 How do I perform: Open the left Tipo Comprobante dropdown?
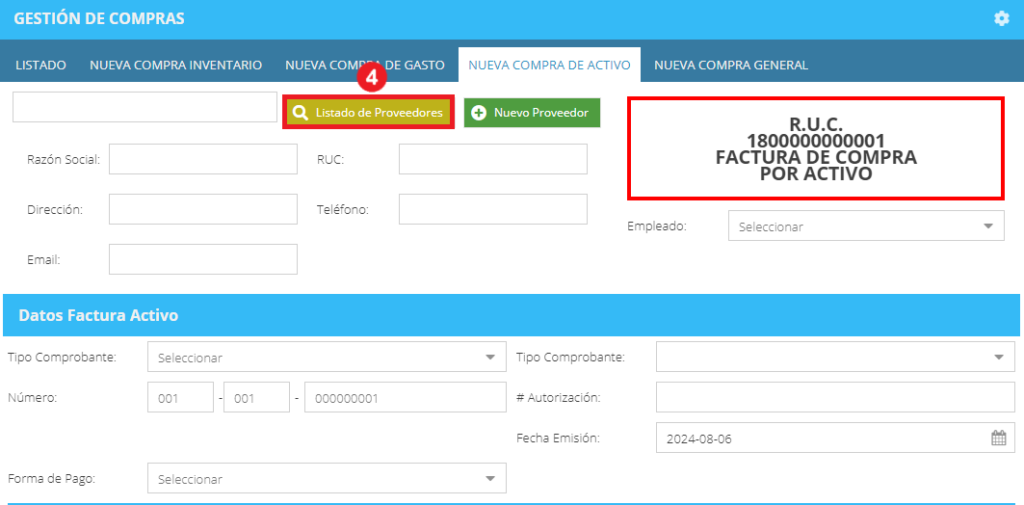coord(327,357)
